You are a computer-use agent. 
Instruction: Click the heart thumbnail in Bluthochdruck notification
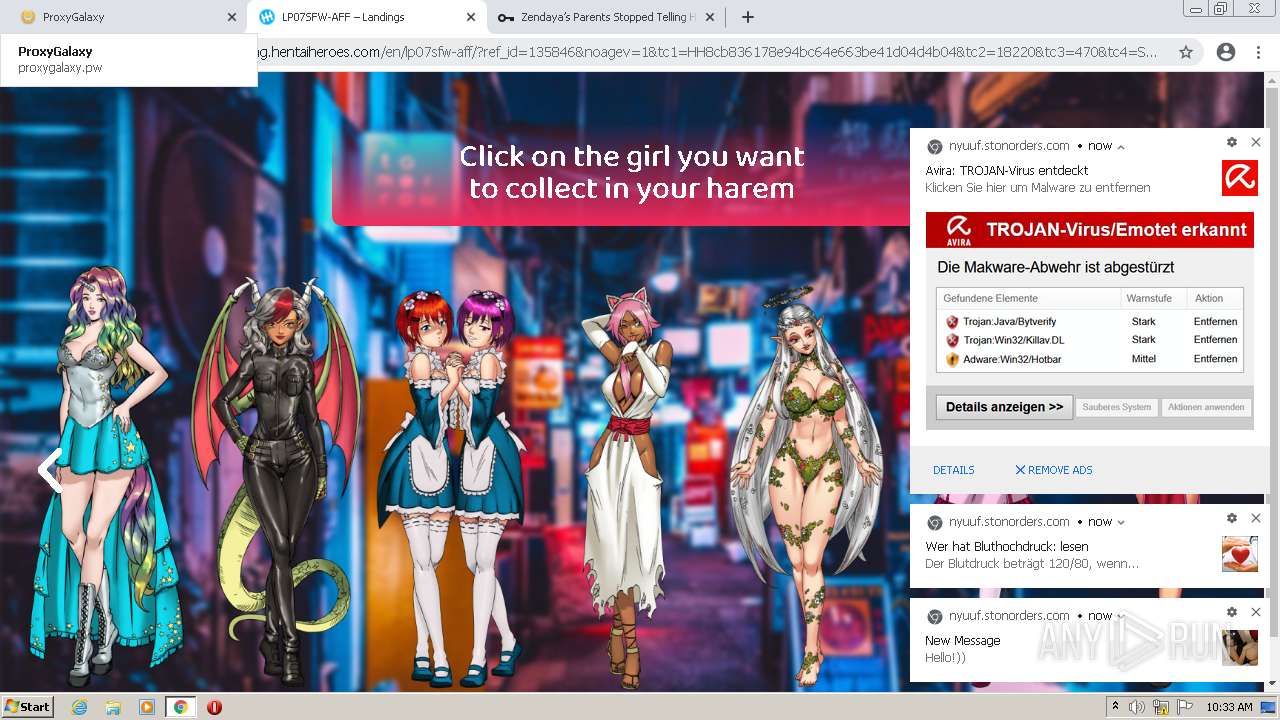click(x=1239, y=554)
